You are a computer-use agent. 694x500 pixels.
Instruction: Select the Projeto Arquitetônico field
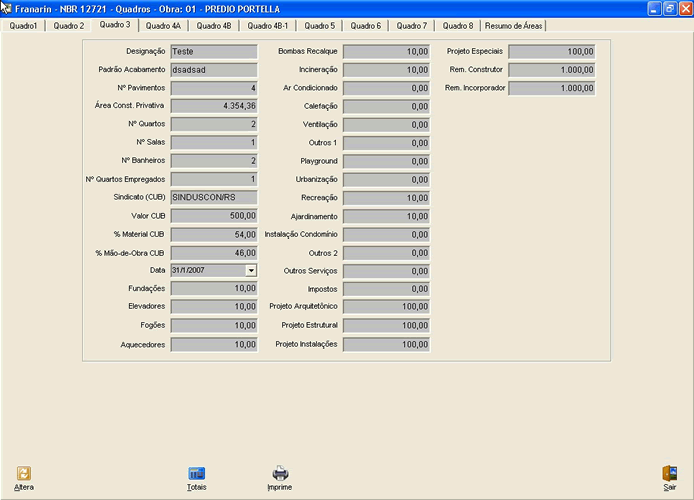pyautogui.click(x=386, y=307)
